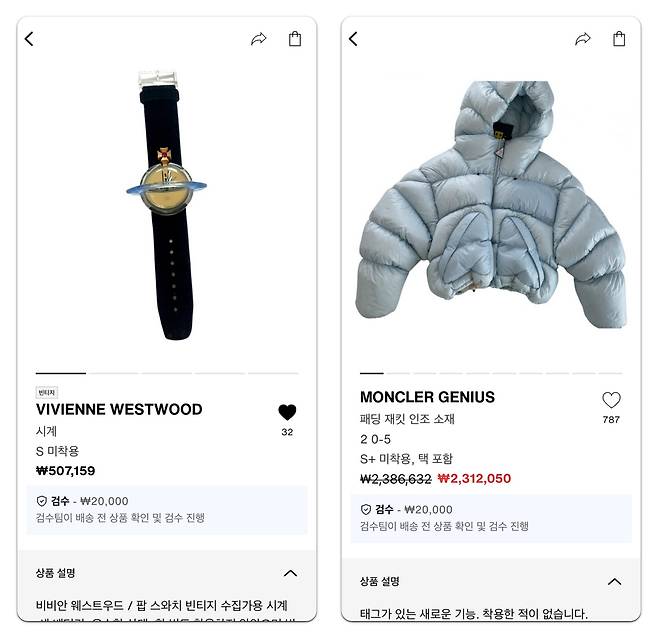Viewport: 658px width, 639px height.
Task: Jump to the second jacket photo indicator
Action: [398, 373]
